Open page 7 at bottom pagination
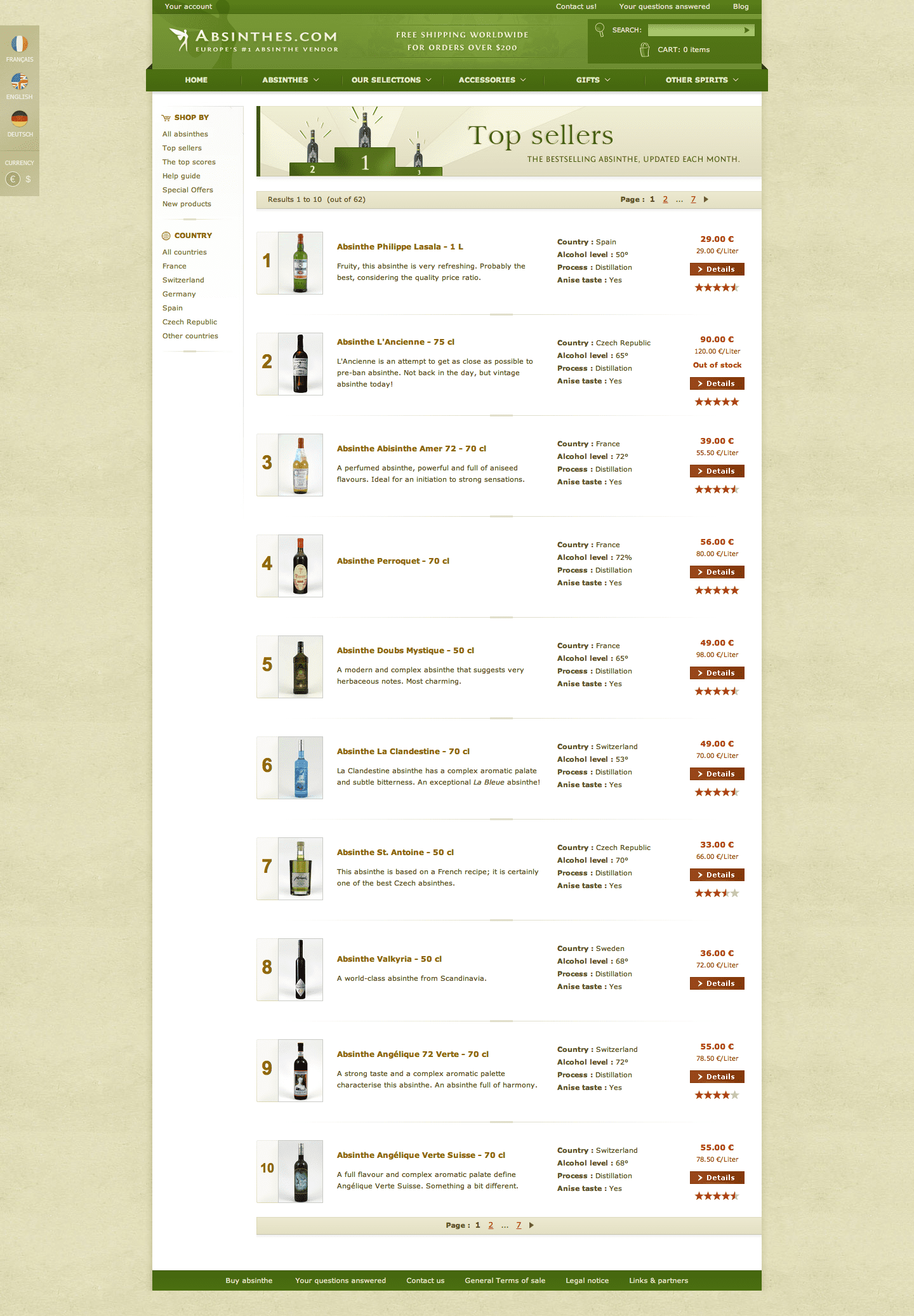The width and height of the screenshot is (914, 1316). 519,1225
